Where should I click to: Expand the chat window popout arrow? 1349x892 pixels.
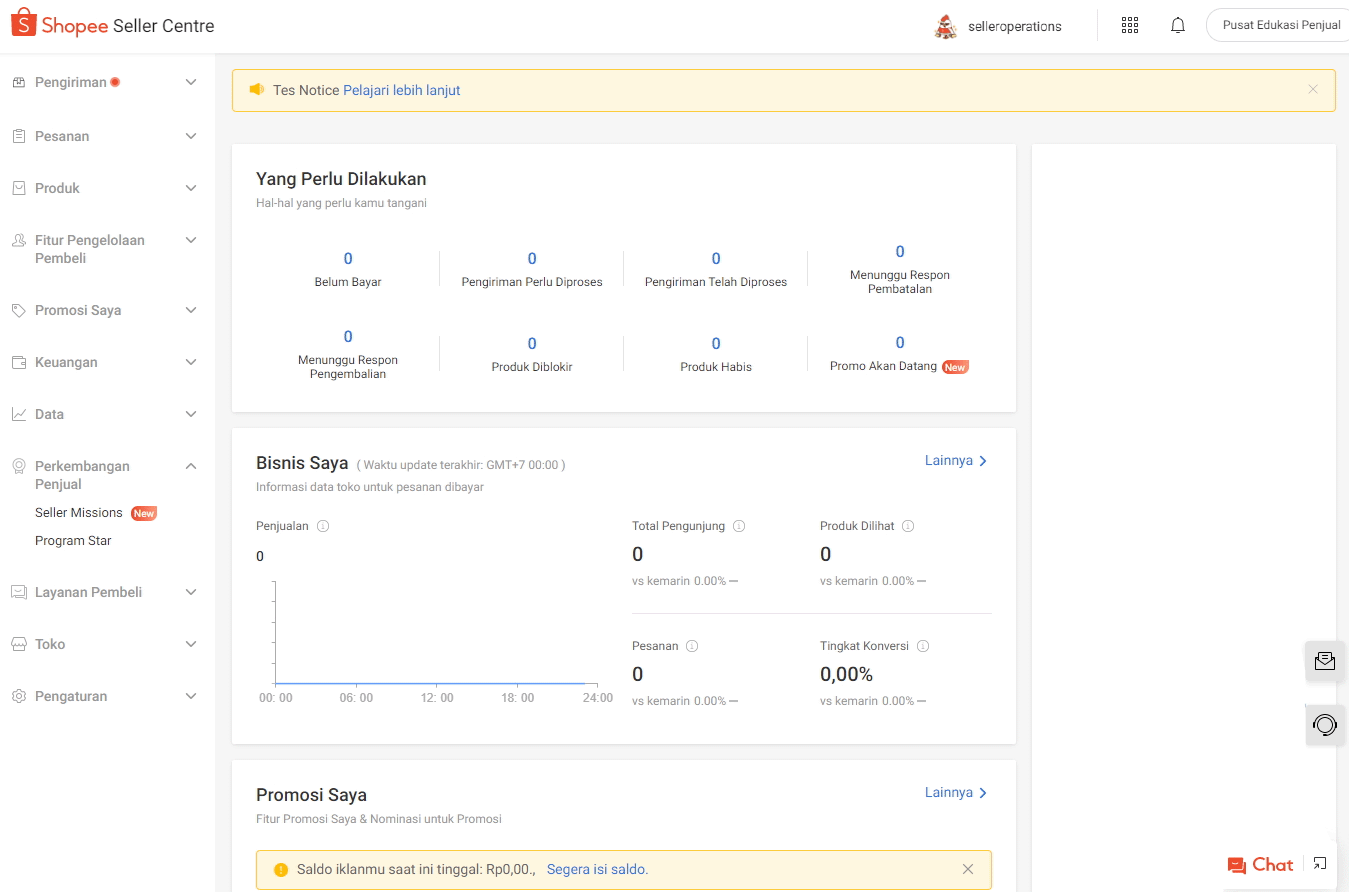[1320, 864]
